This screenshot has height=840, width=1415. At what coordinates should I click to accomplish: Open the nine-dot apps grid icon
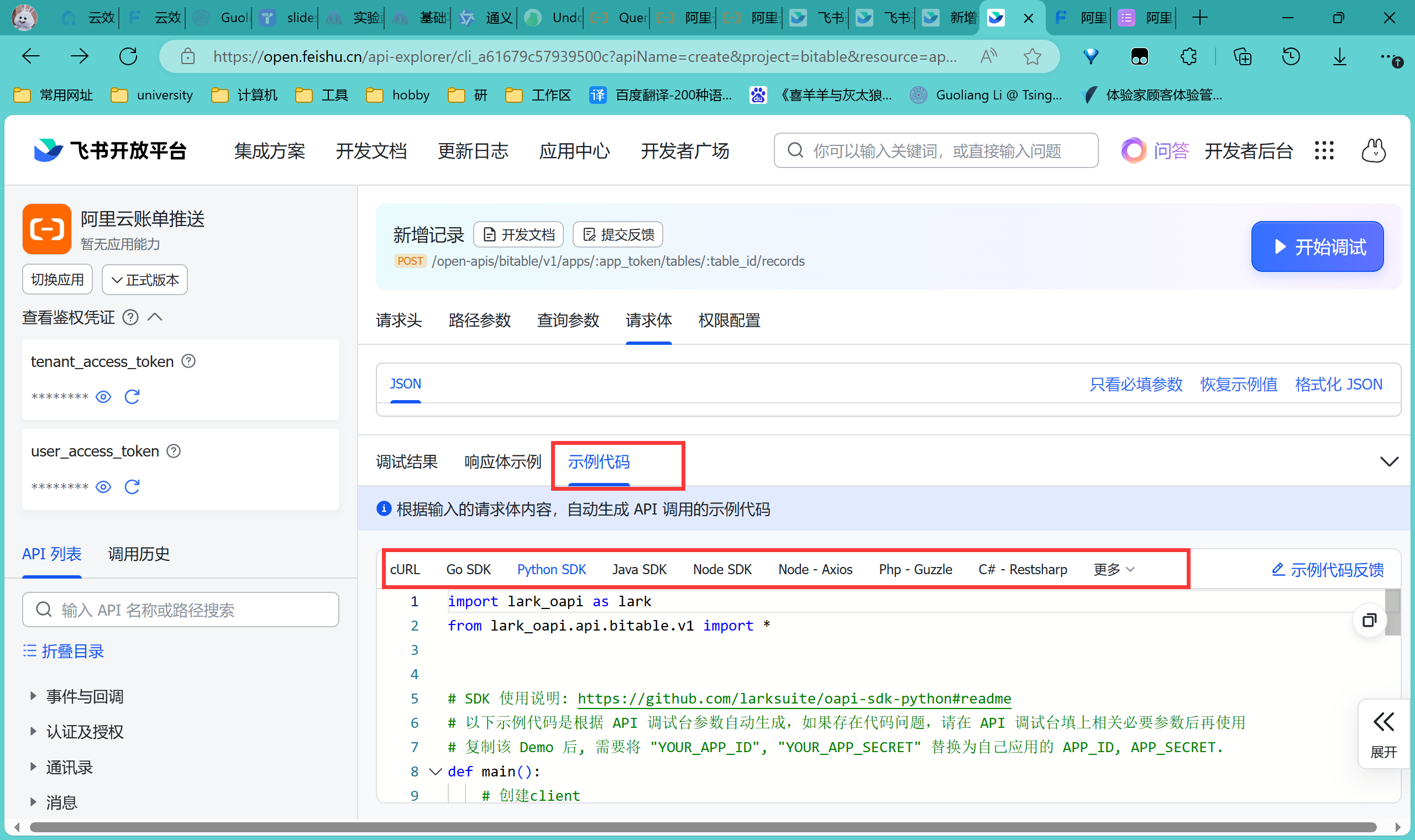[x=1324, y=150]
